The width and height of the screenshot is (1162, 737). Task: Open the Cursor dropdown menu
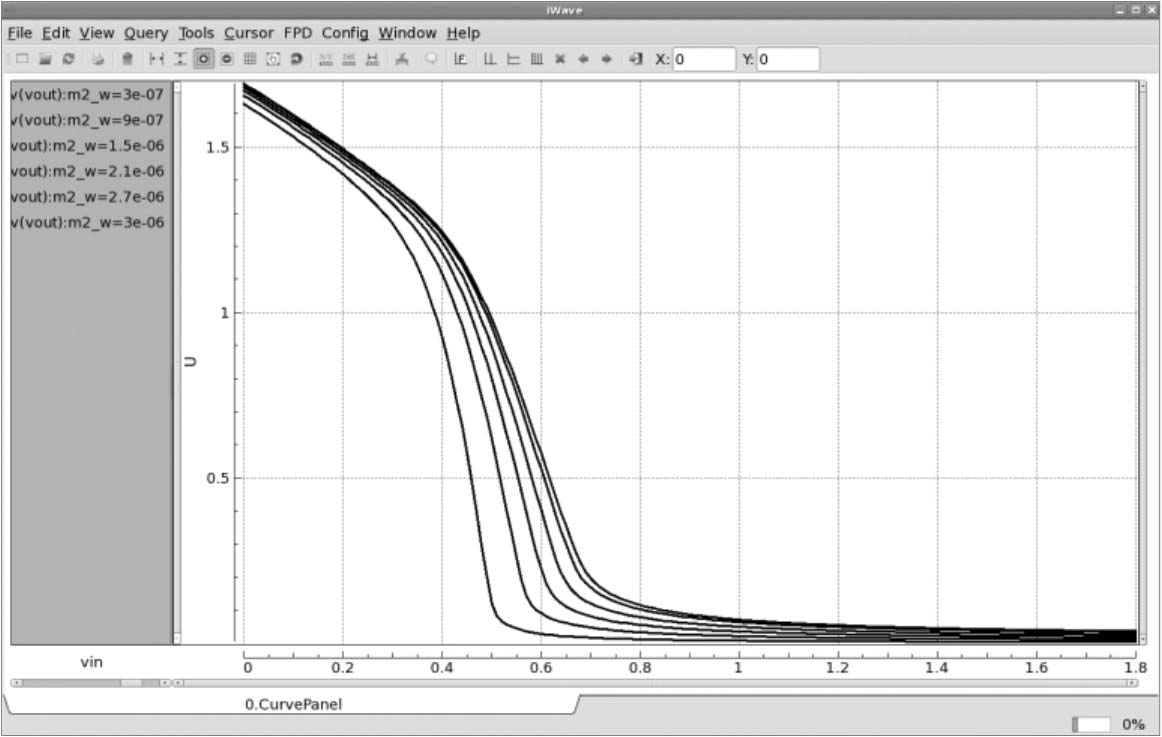[248, 33]
